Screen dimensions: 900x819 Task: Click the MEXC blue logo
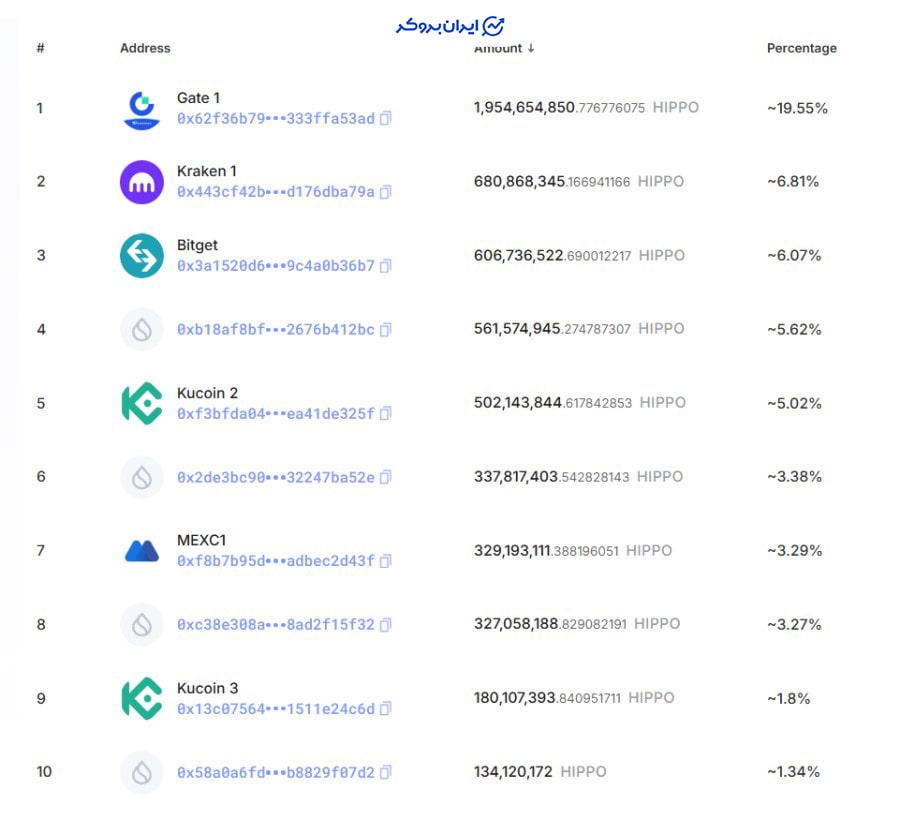coord(142,551)
